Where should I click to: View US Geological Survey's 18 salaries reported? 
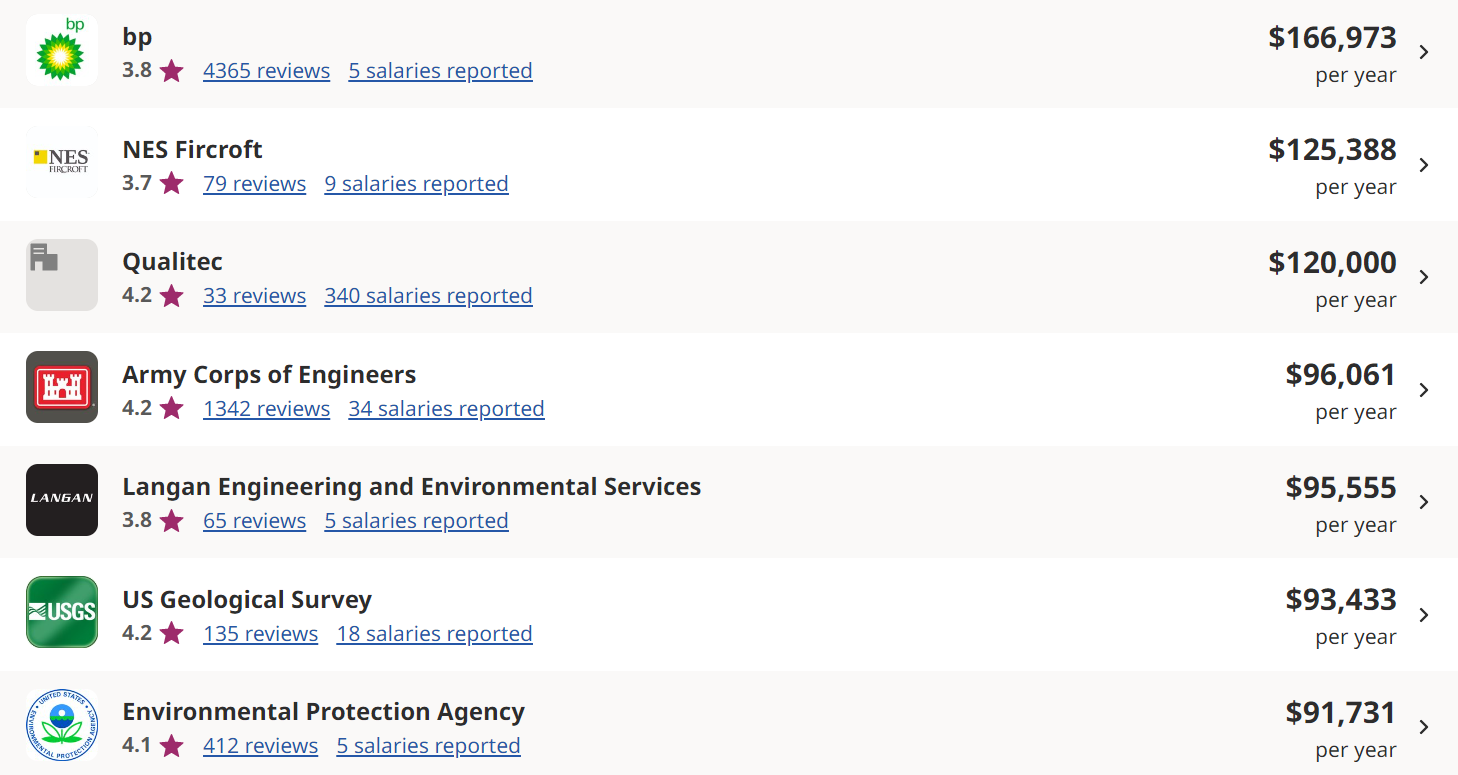pyautogui.click(x=434, y=634)
